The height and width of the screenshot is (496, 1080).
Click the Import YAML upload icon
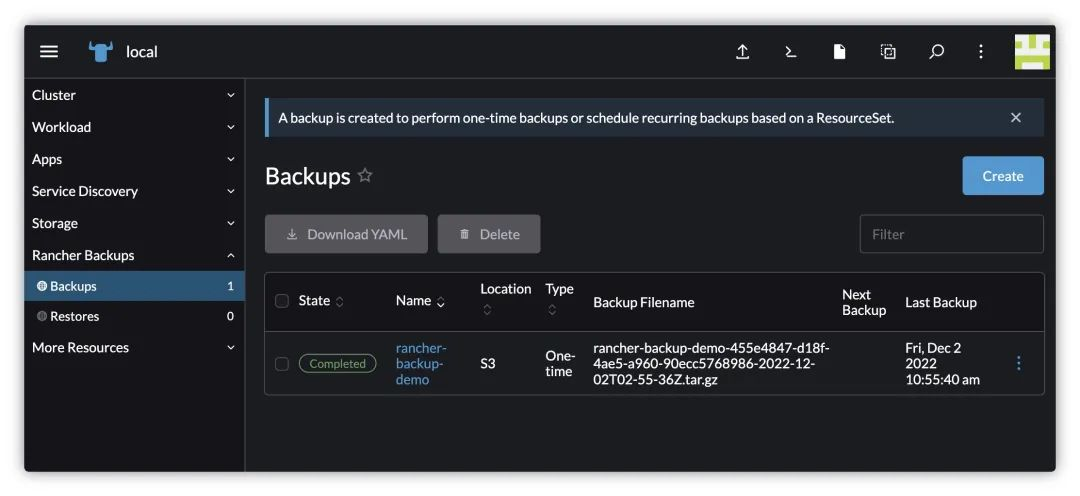742,52
